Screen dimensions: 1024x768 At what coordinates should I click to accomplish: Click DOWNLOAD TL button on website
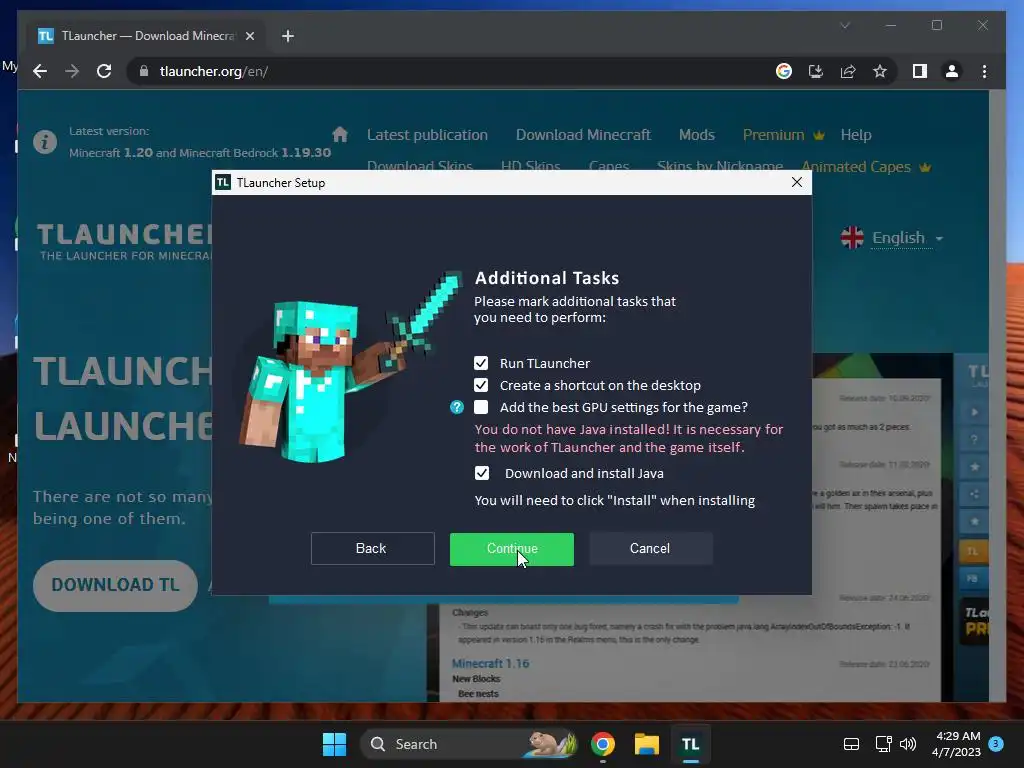pos(115,585)
